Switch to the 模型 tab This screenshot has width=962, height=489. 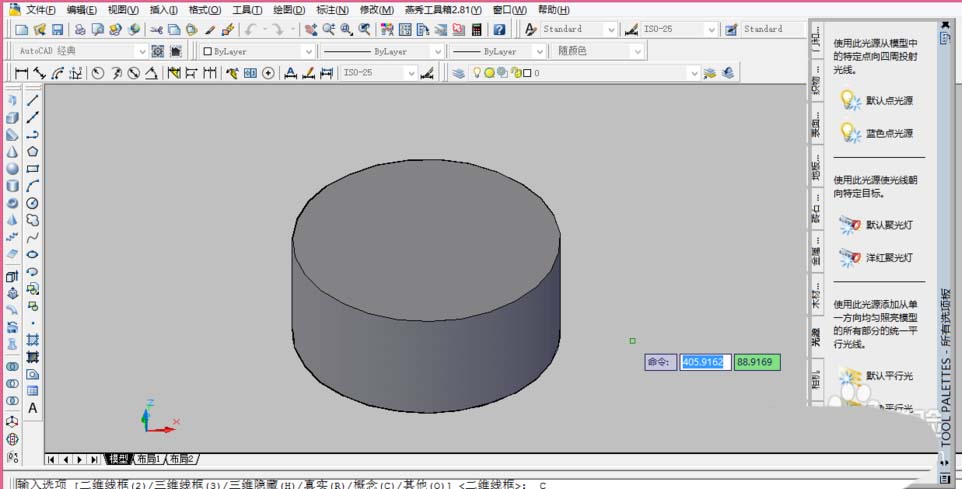click(118, 459)
